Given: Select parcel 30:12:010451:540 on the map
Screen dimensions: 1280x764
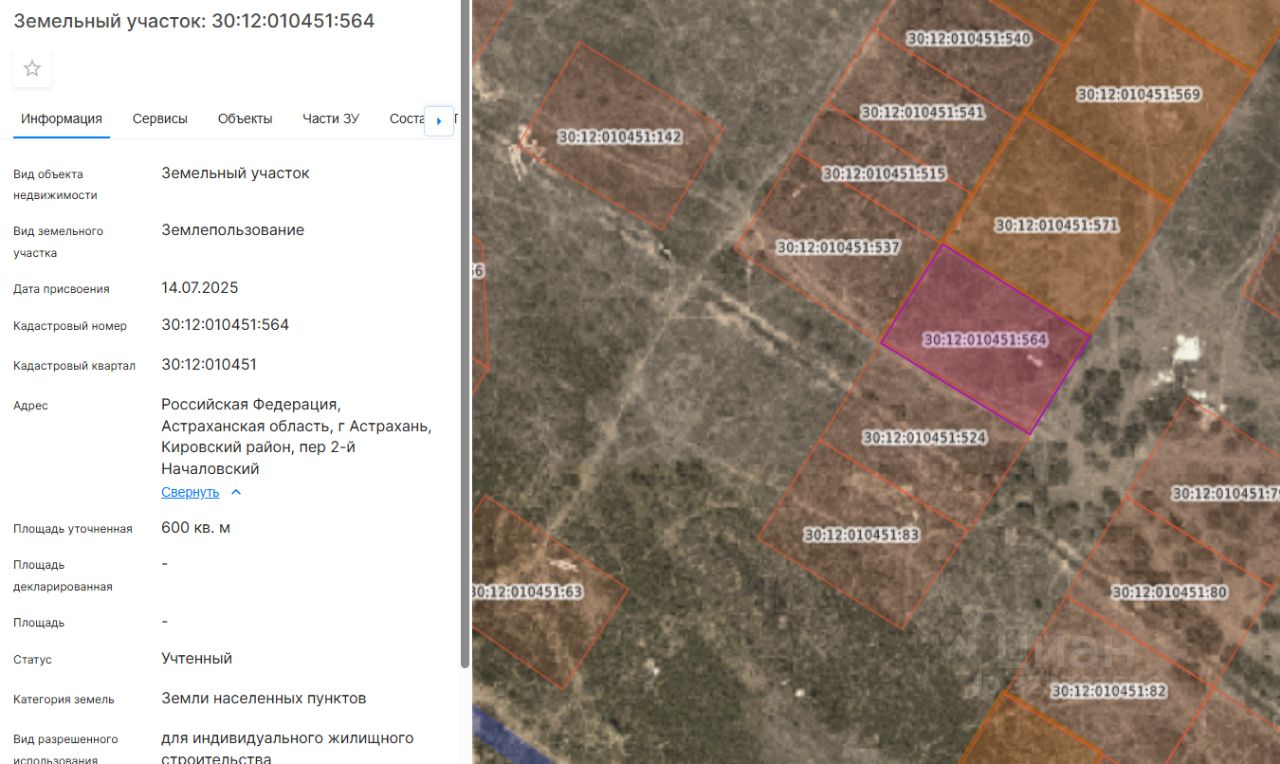Looking at the screenshot, I should pyautogui.click(x=968, y=39).
